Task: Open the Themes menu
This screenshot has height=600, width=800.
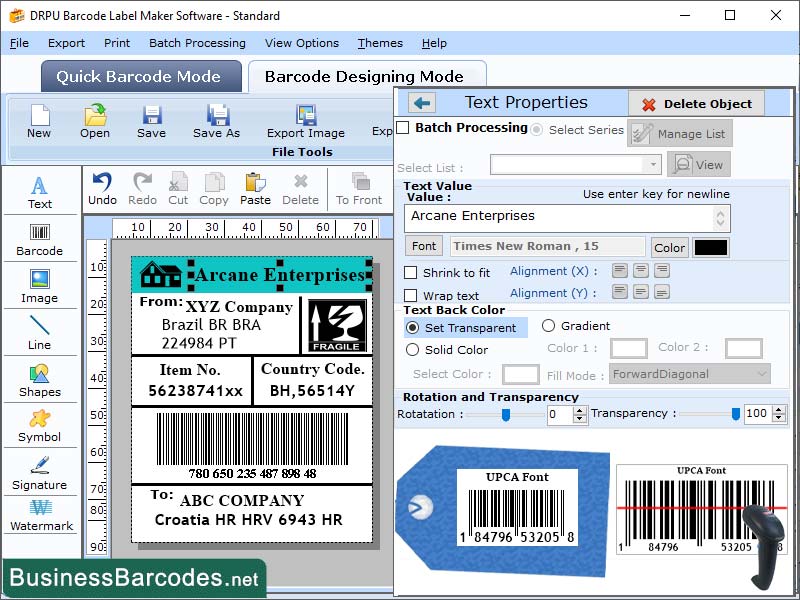Action: point(380,43)
